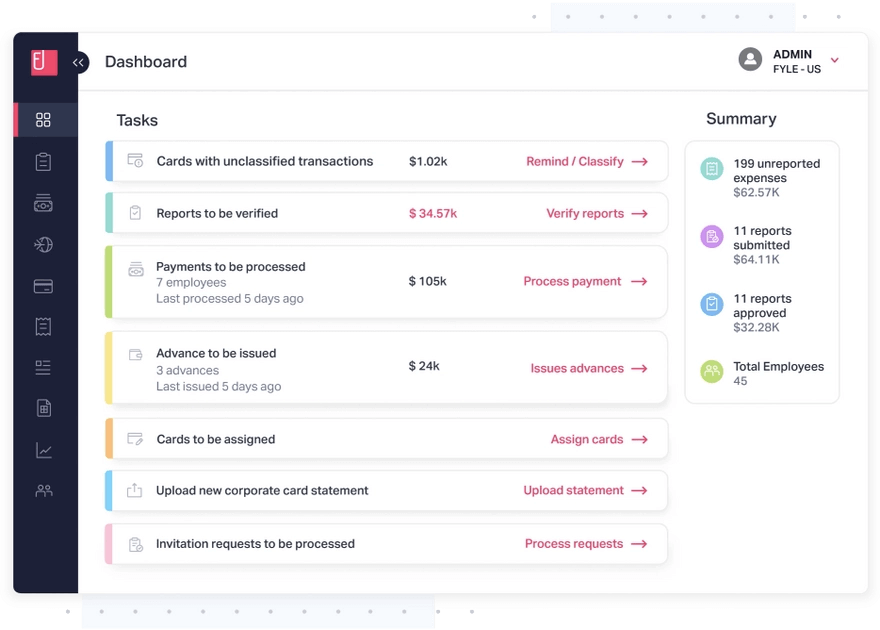
Task: Open the dashboard grid icon in sidebar
Action: click(43, 119)
